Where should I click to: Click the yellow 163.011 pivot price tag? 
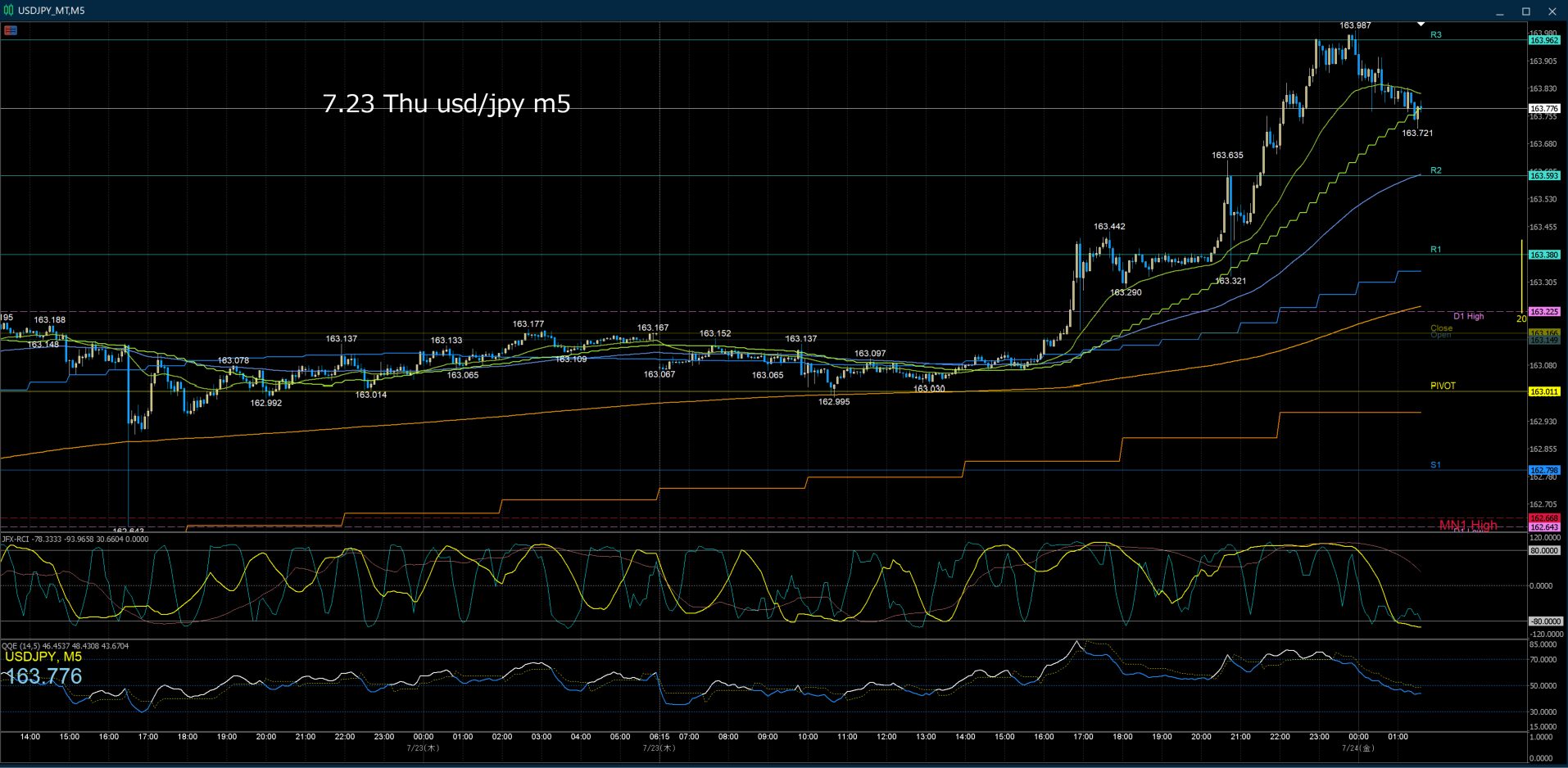click(1544, 391)
